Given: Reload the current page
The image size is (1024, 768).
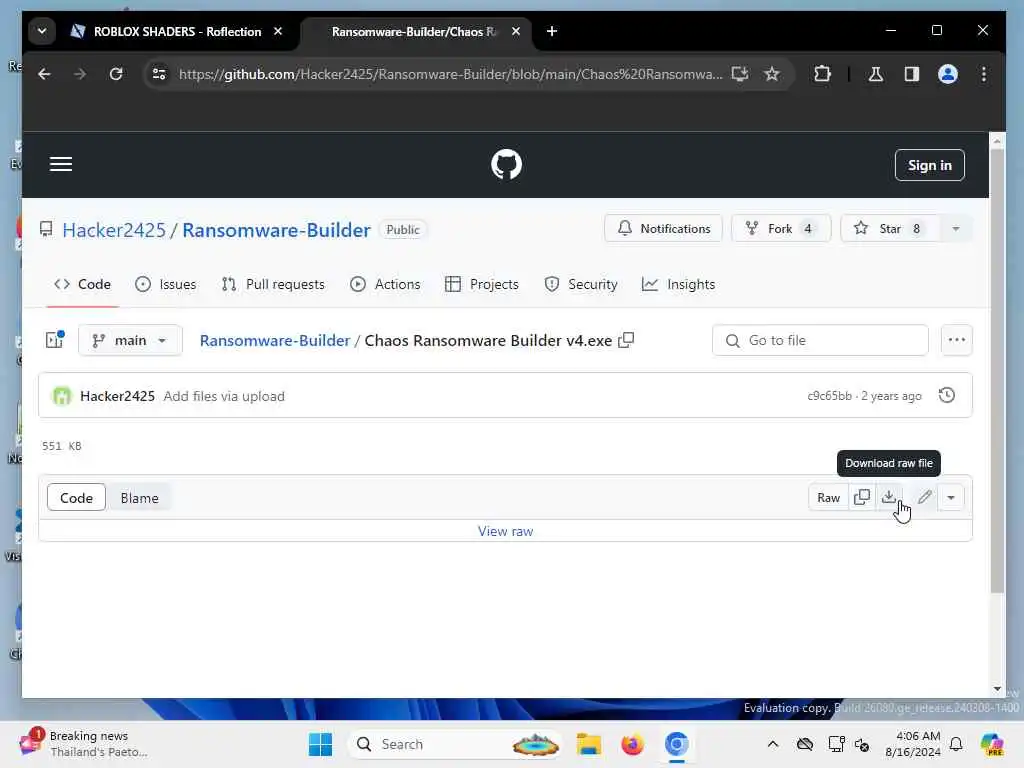Looking at the screenshot, I should pyautogui.click(x=116, y=74).
